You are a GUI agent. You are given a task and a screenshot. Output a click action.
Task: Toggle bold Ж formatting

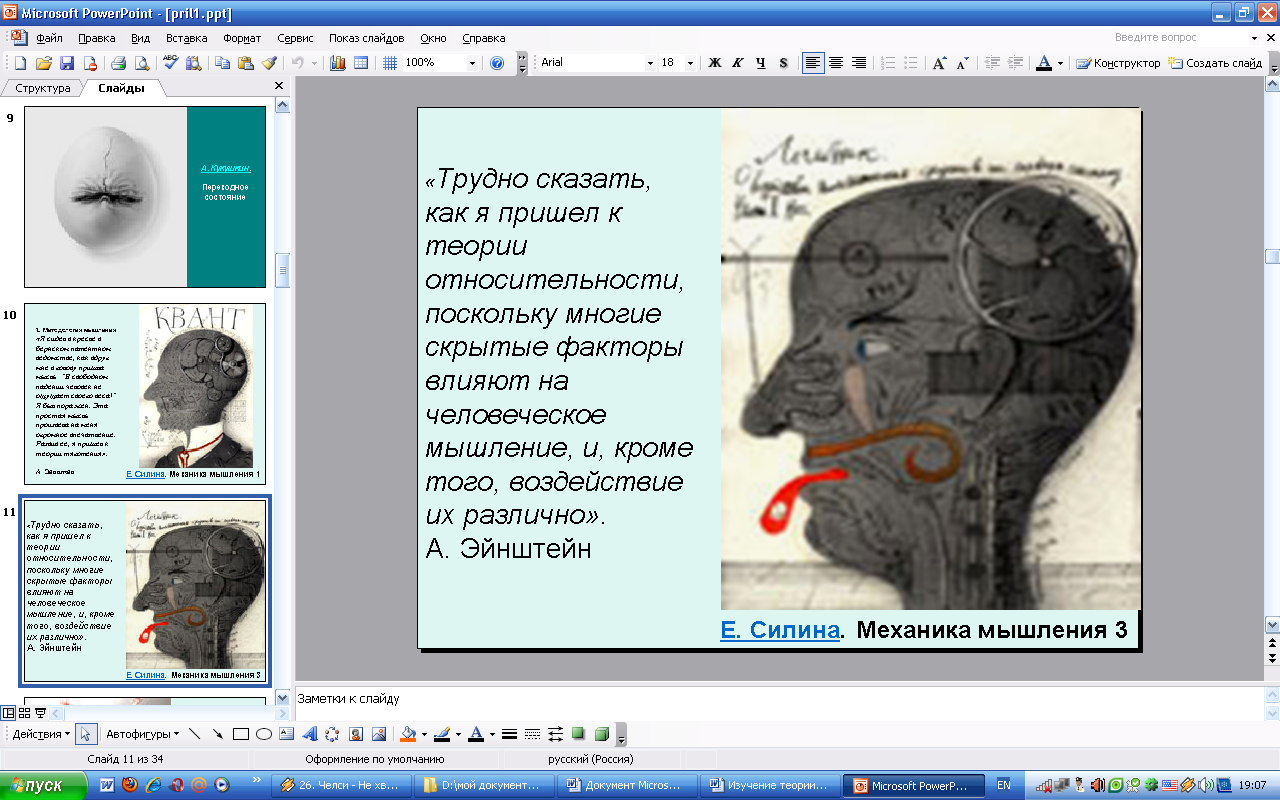(x=715, y=63)
